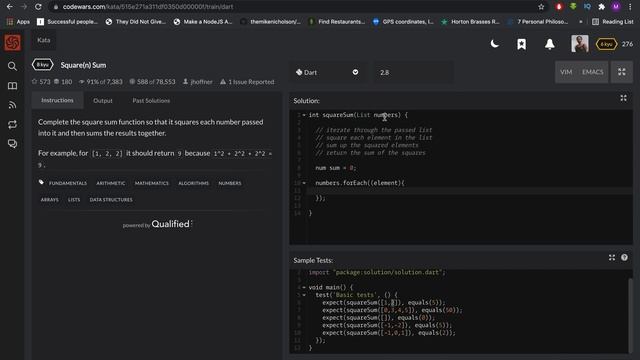Screen dimensions: 640x360
Task: Open notifications bell
Action: pos(549,44)
